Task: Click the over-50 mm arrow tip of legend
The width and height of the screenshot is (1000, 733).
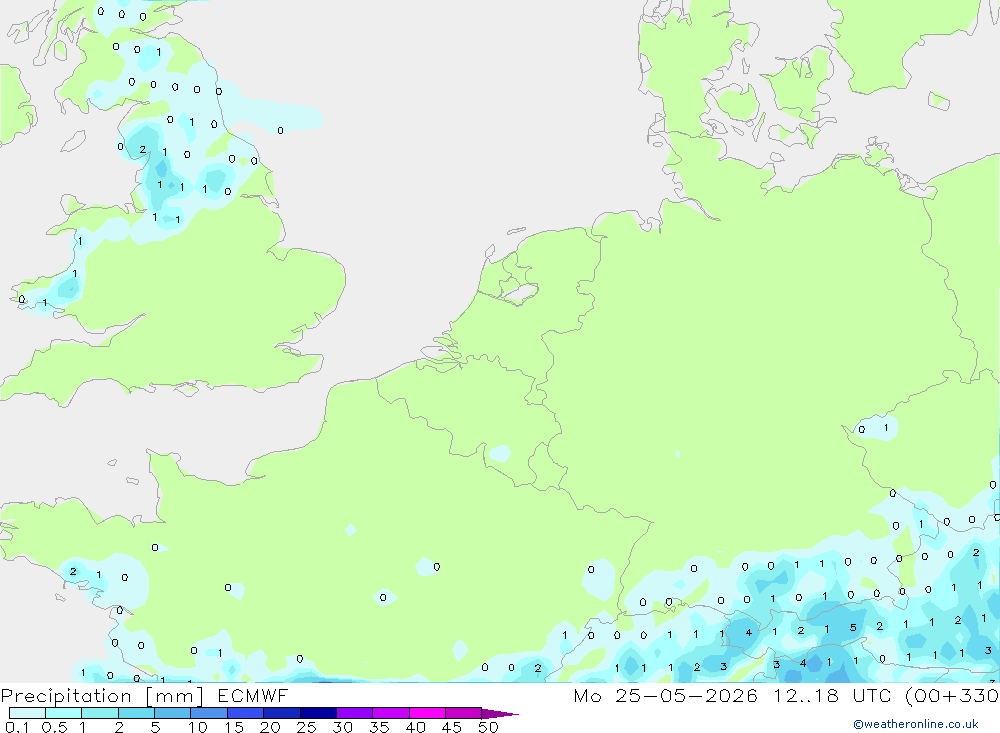Action: 500,713
